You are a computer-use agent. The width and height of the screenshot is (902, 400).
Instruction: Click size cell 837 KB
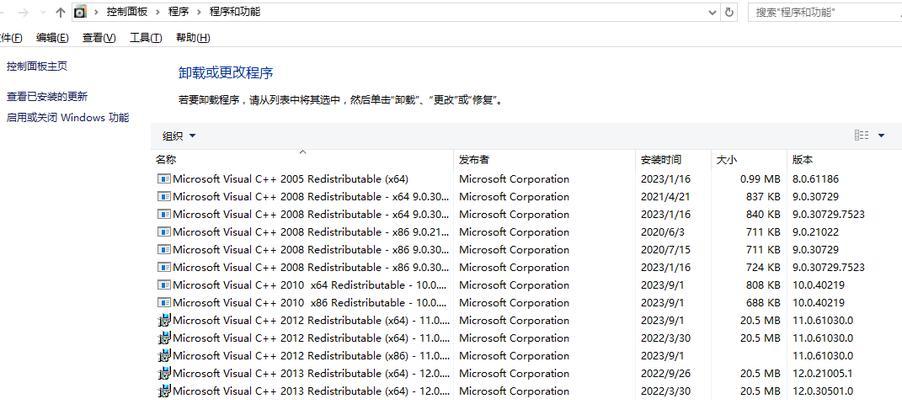click(x=763, y=197)
